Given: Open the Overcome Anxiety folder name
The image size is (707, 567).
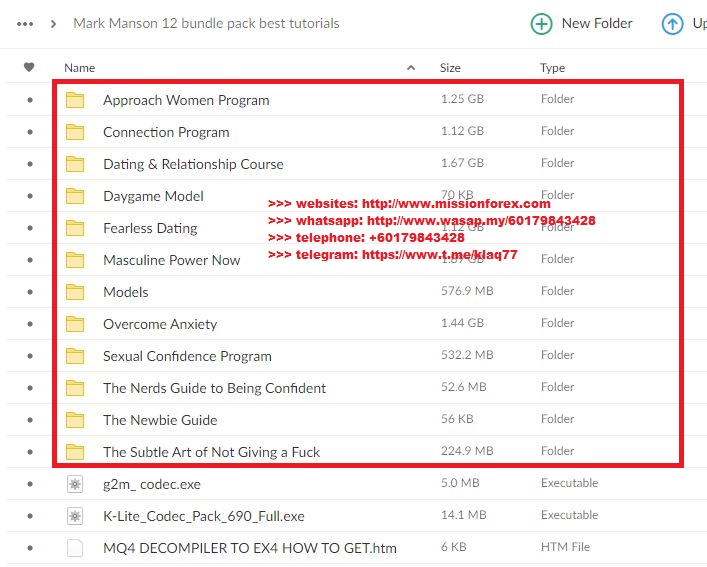Looking at the screenshot, I should click(160, 325).
